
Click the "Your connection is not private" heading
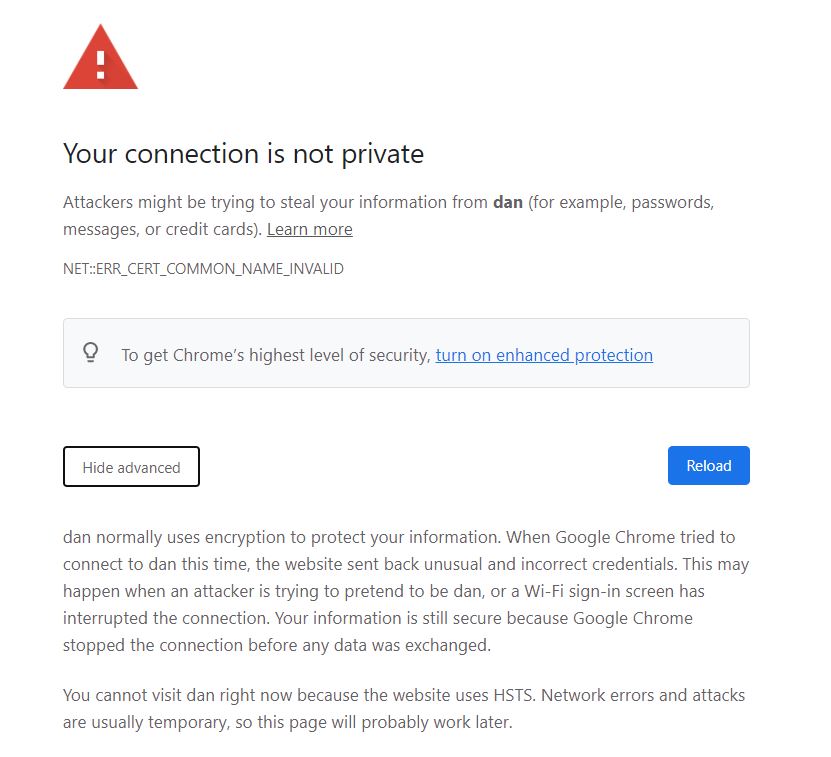click(x=243, y=154)
